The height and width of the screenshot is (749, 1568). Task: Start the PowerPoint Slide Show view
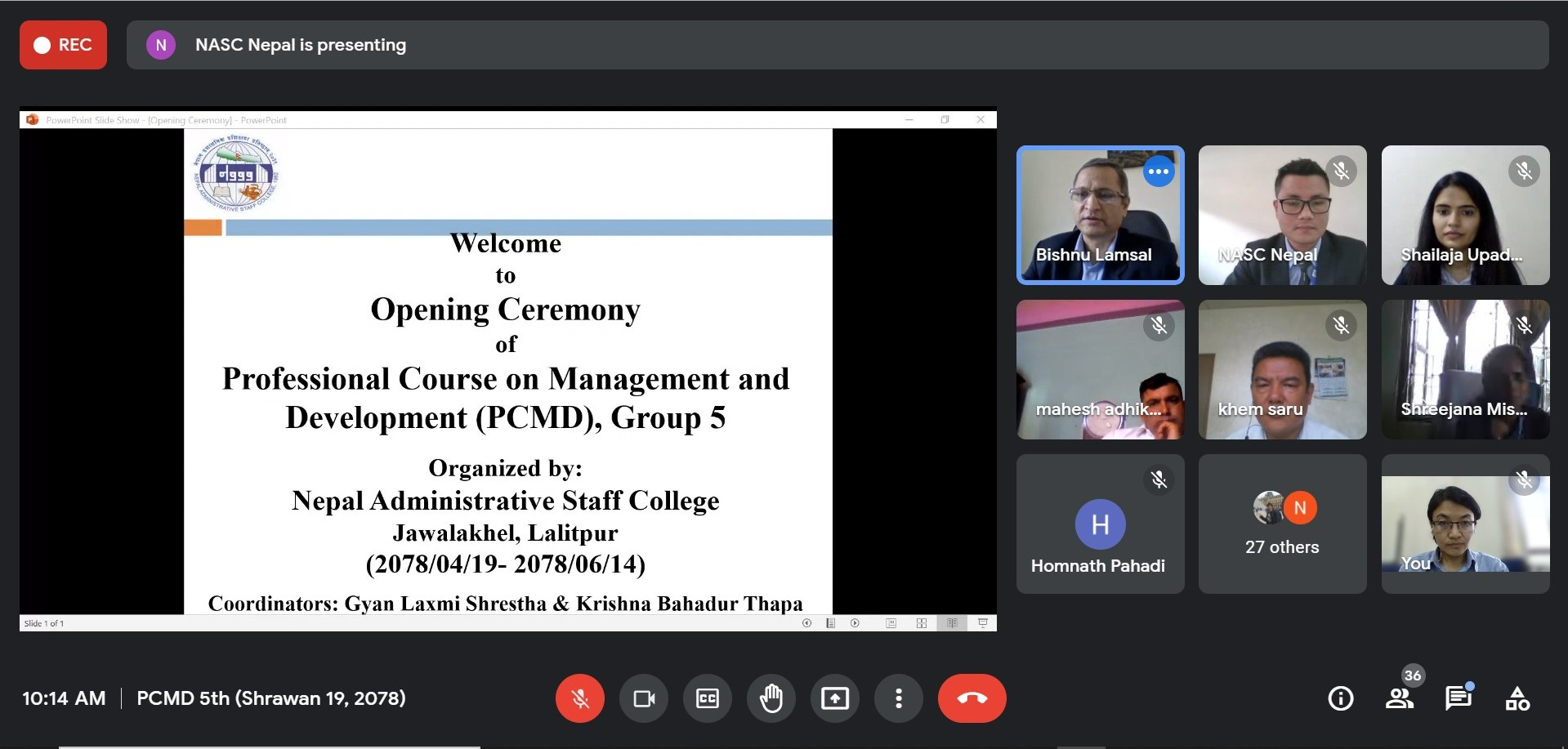point(982,623)
